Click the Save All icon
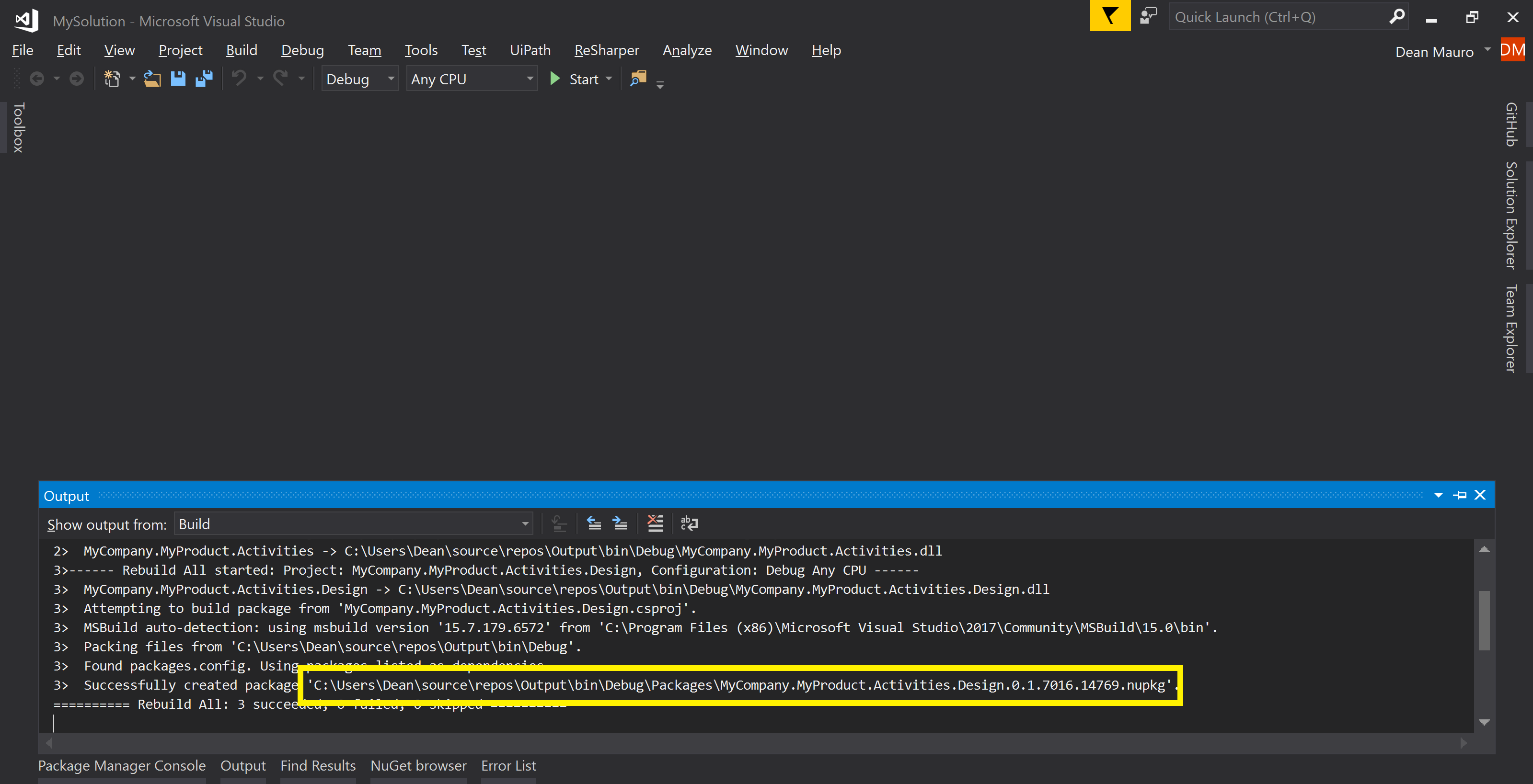 204,78
